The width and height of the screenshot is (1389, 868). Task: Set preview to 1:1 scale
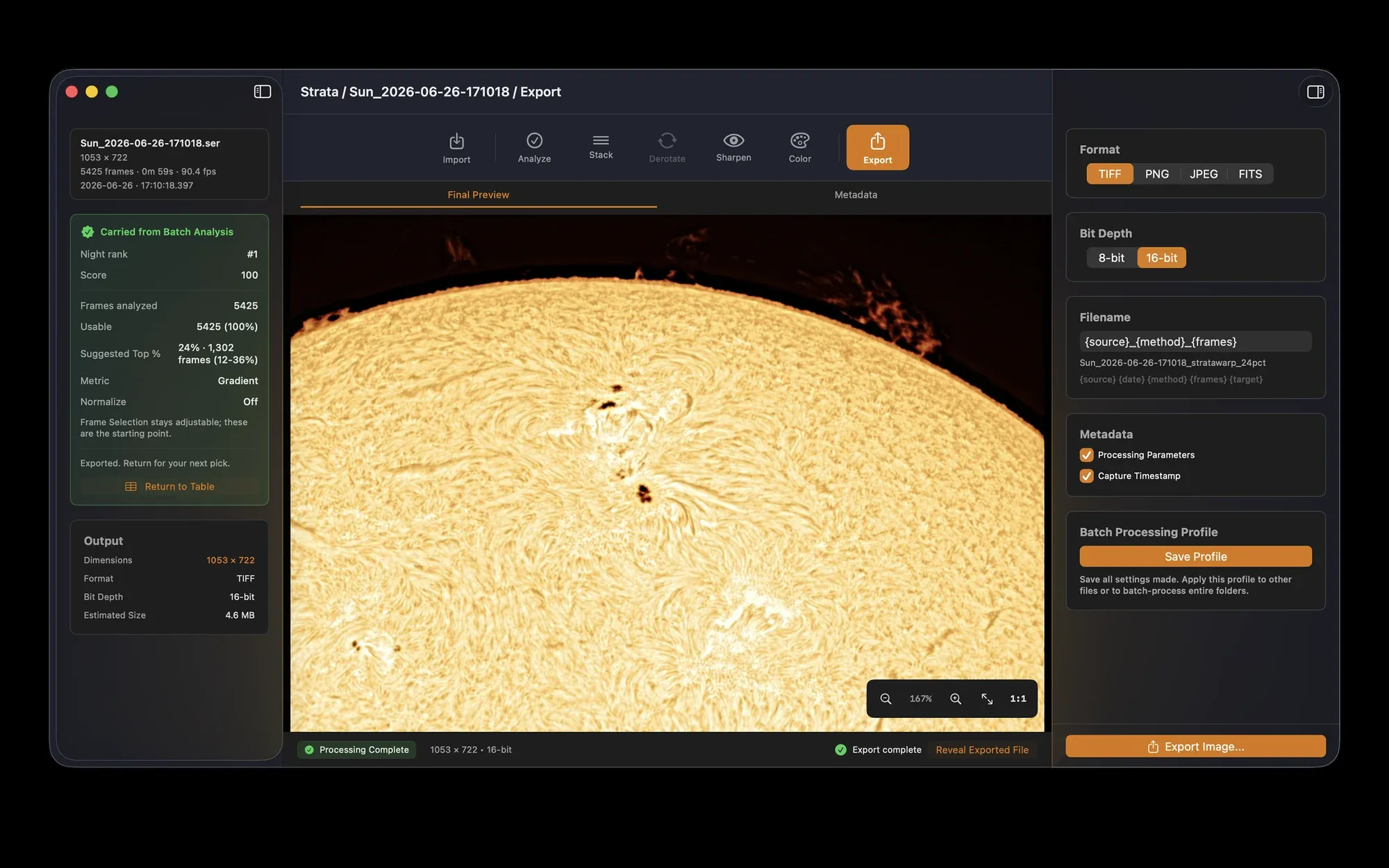pyautogui.click(x=1017, y=699)
